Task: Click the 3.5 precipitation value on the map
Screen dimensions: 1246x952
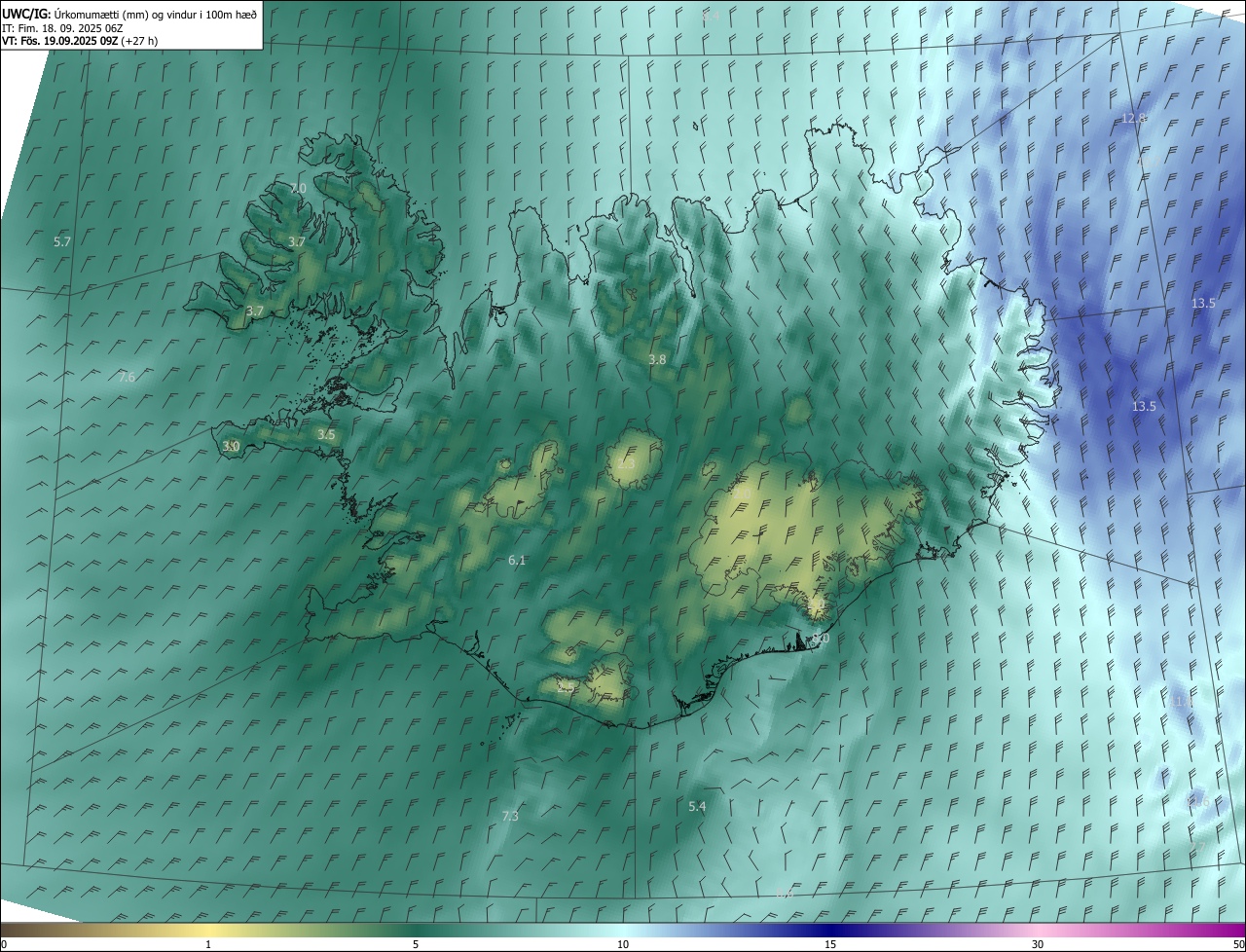Action: pyautogui.click(x=326, y=435)
